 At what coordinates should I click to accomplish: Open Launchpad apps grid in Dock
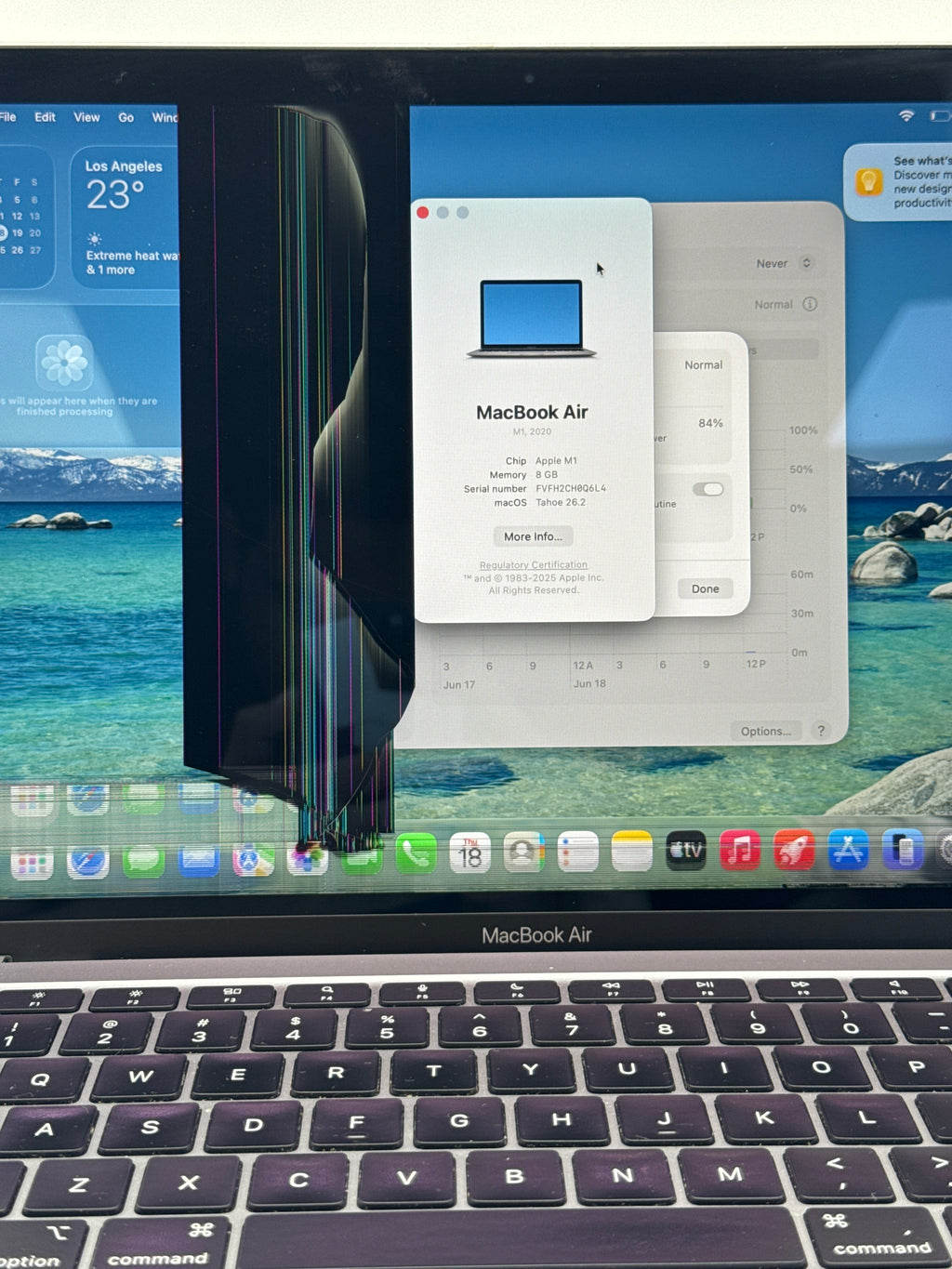[x=32, y=862]
